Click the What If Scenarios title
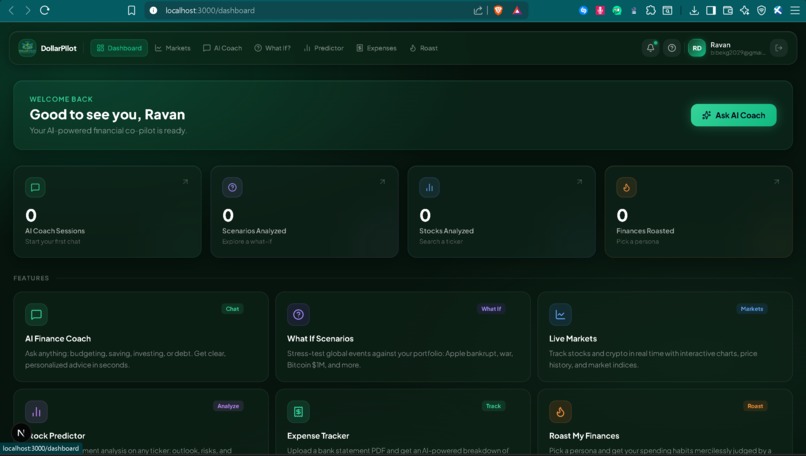Viewport: 806px width, 456px height. [320, 339]
